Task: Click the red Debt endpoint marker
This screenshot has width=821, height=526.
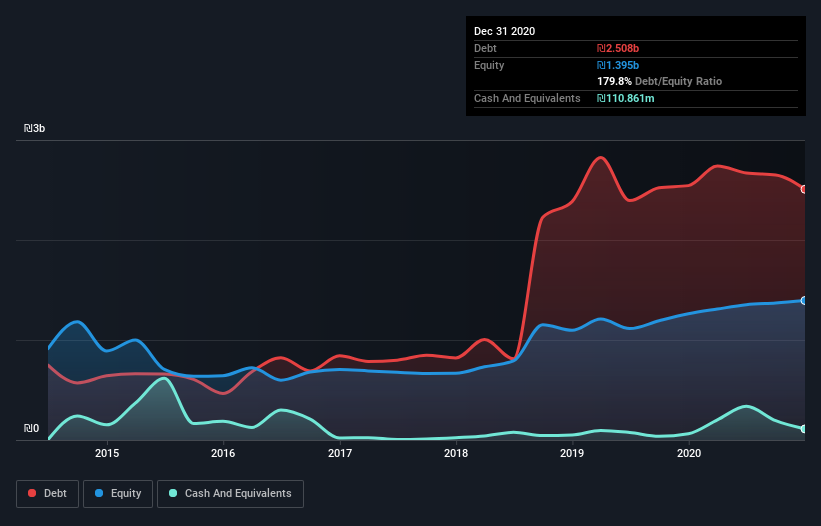Action: 804,189
